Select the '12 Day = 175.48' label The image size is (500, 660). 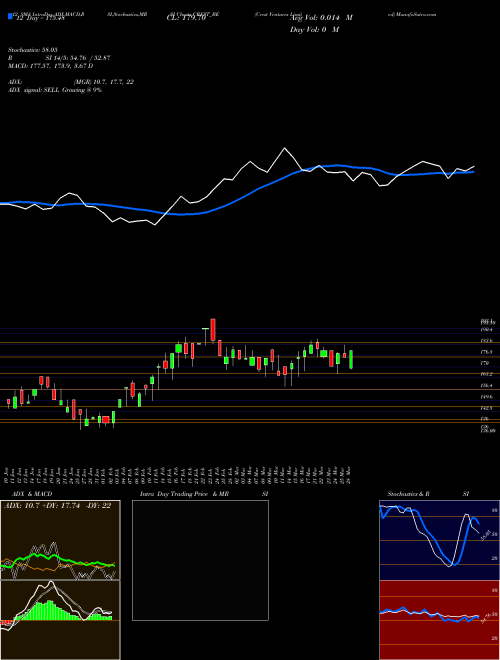(39, 18)
